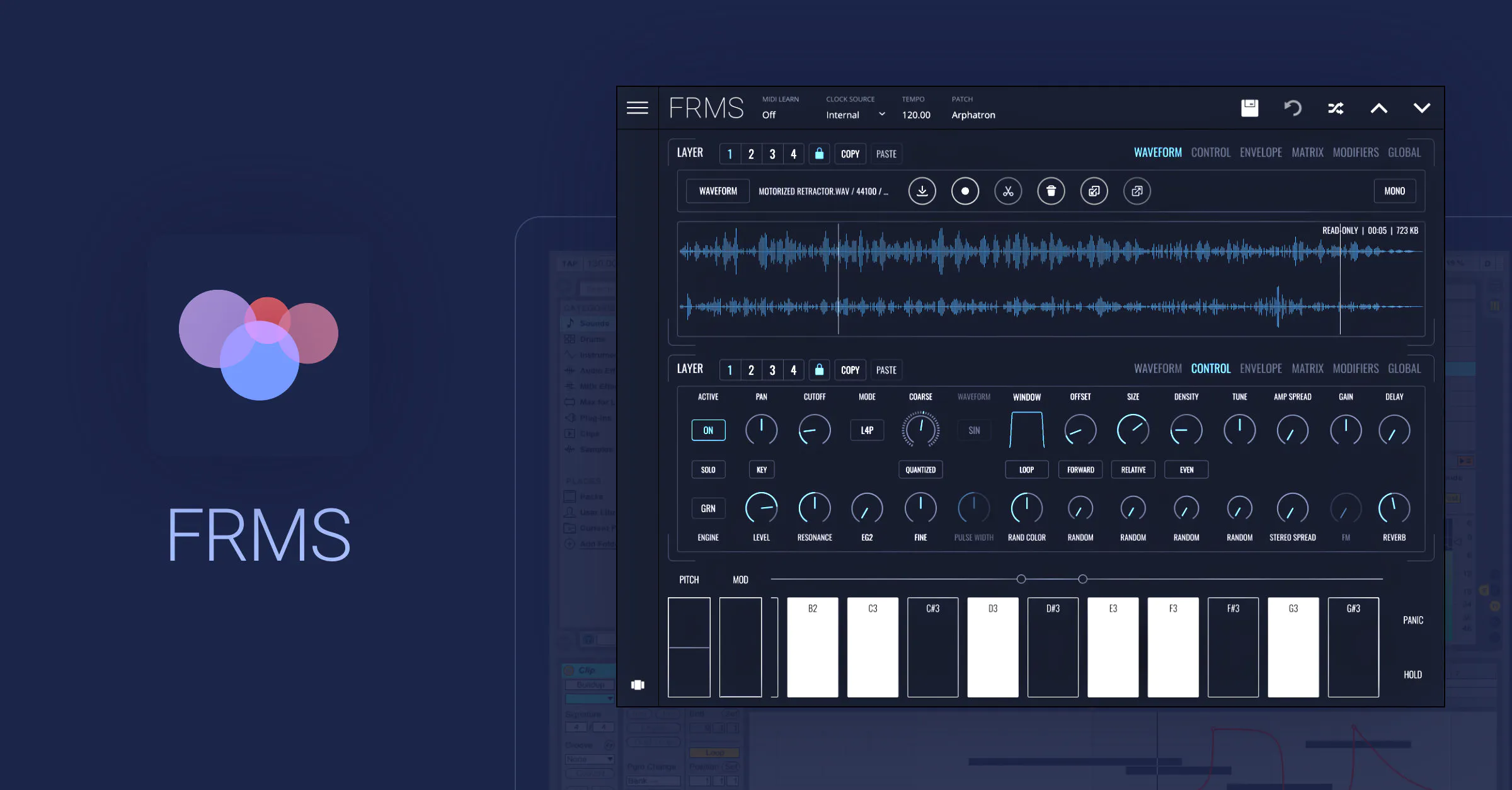This screenshot has height=790, width=1512.
Task: Randomize patch with shuffle icon
Action: pos(1336,108)
